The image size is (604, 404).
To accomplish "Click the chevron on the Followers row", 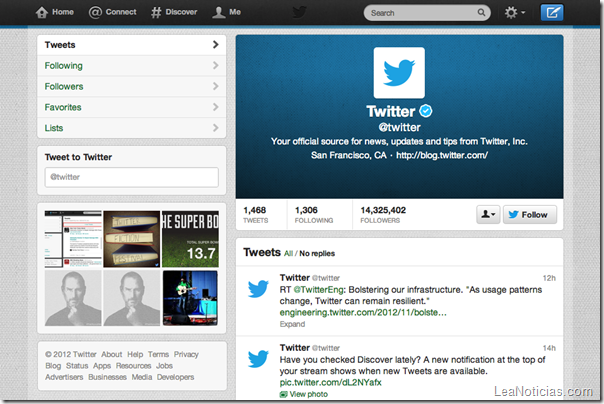I will click(x=216, y=86).
